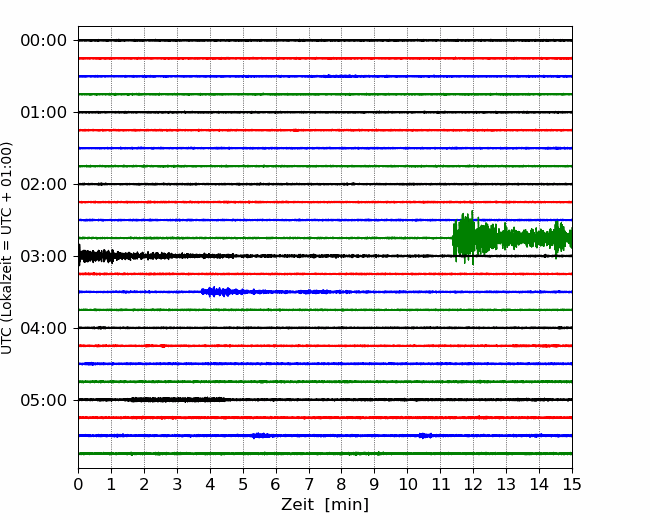Image resolution: width=650 pixels, height=520 pixels.
Task: Click the small blue burst near minute 10.5
Action: pyautogui.click(x=425, y=435)
